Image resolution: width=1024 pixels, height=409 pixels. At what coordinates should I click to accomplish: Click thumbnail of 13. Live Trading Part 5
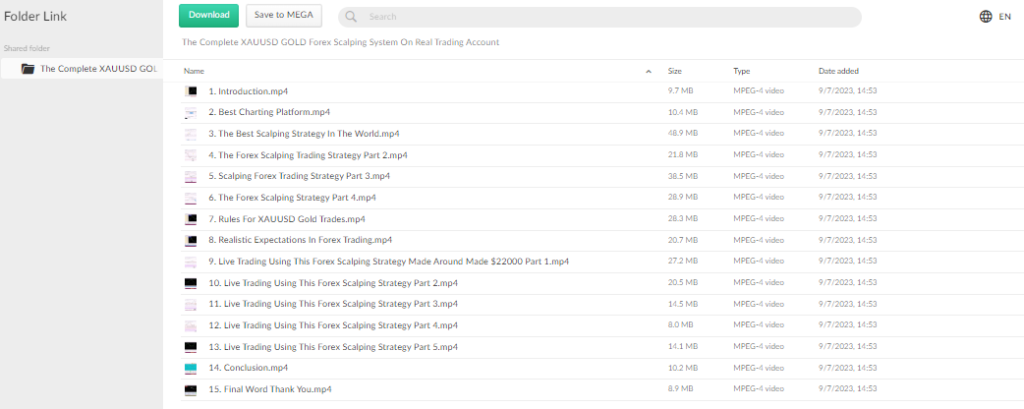coord(191,347)
